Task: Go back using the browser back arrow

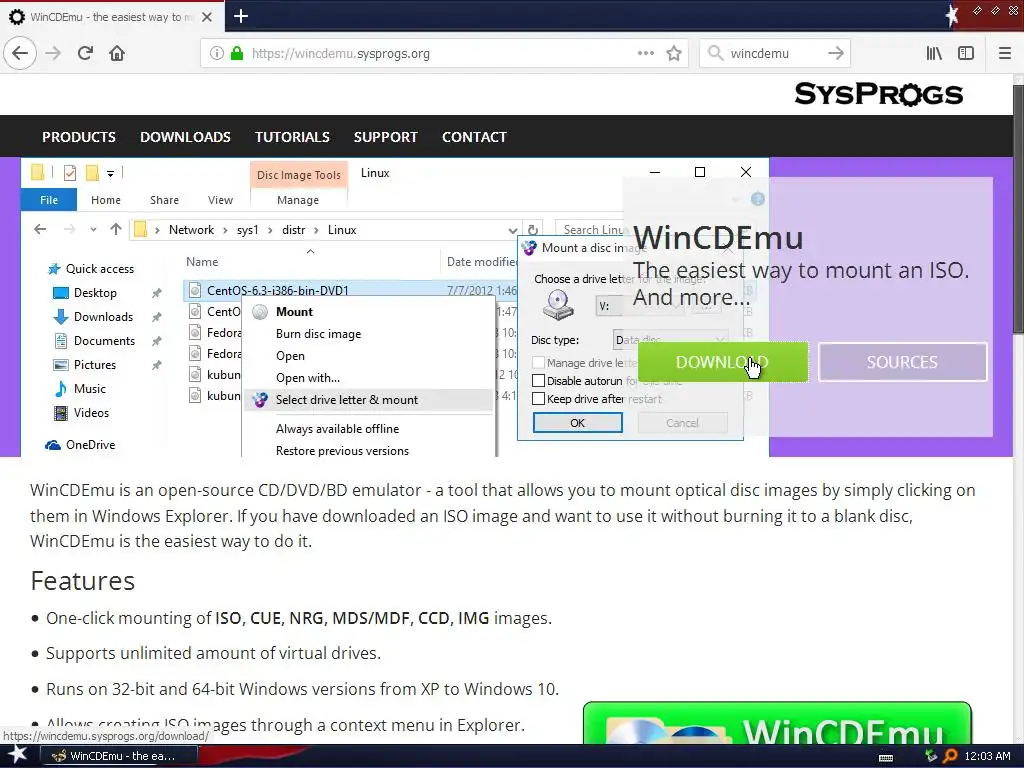Action: coord(20,53)
